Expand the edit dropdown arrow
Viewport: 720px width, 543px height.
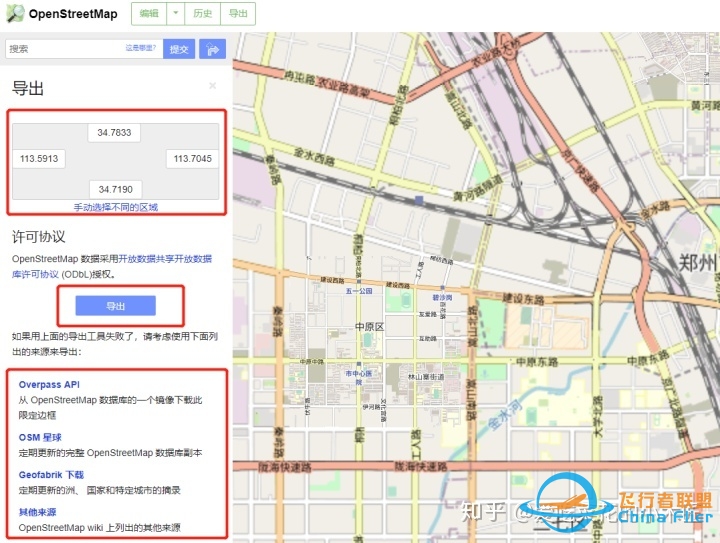pos(175,14)
